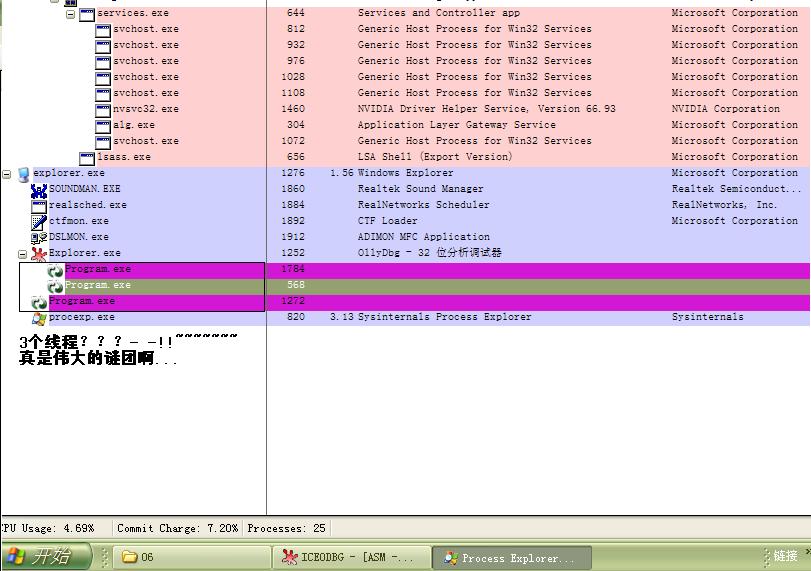Click the svchost.exe icon in PID 1028 row
Screen dimensions: 811x571
click(103, 78)
